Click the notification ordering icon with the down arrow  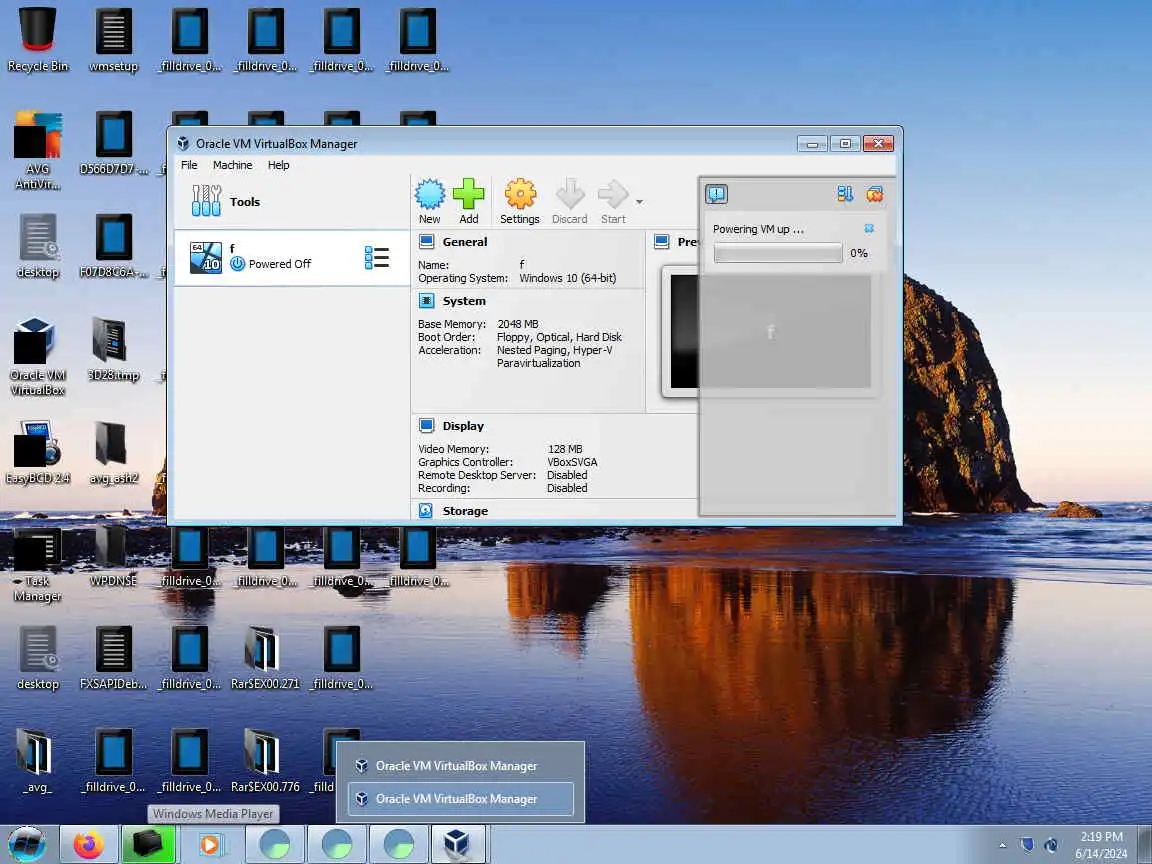coord(845,194)
